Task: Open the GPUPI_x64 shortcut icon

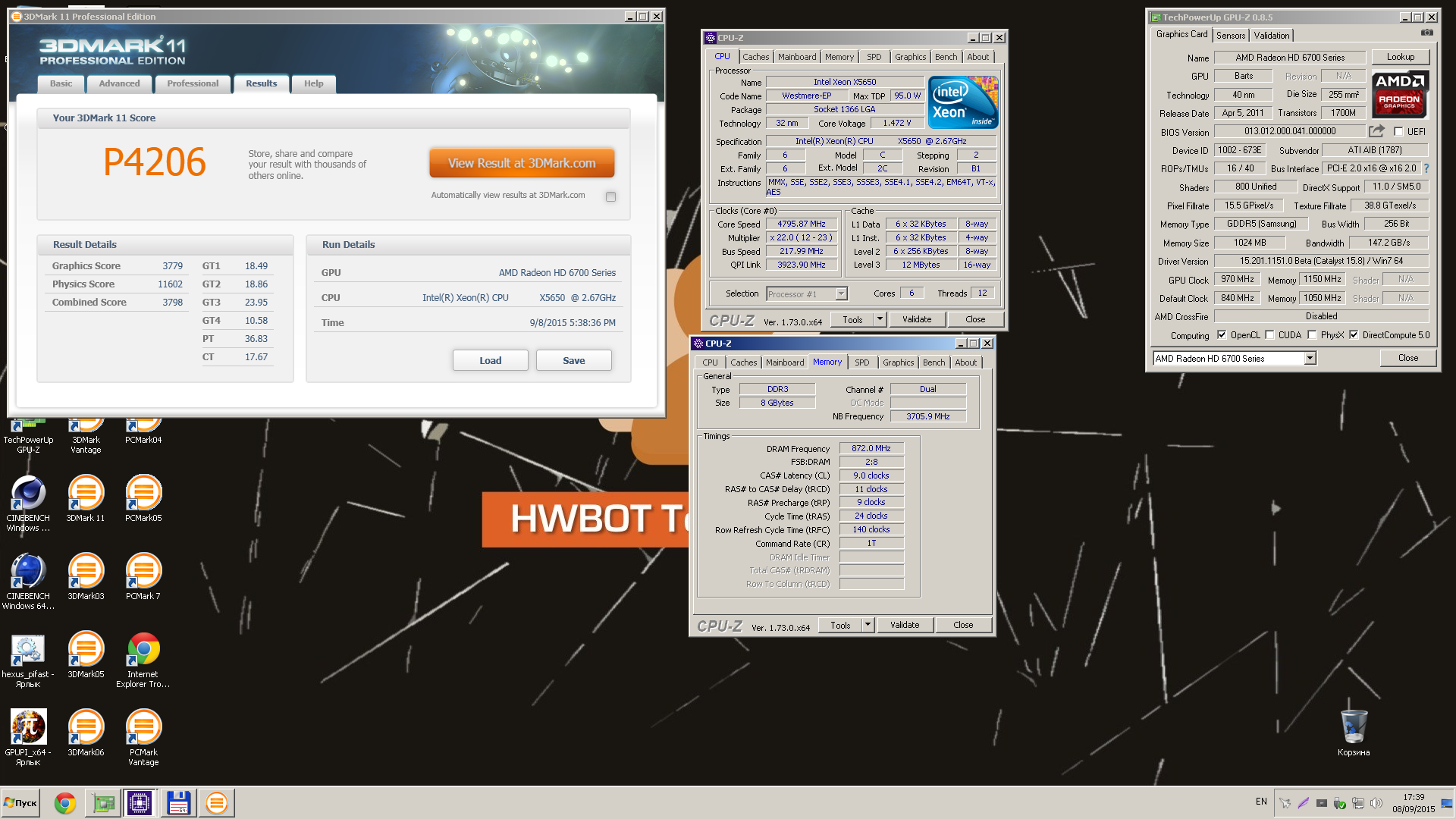Action: (28, 737)
